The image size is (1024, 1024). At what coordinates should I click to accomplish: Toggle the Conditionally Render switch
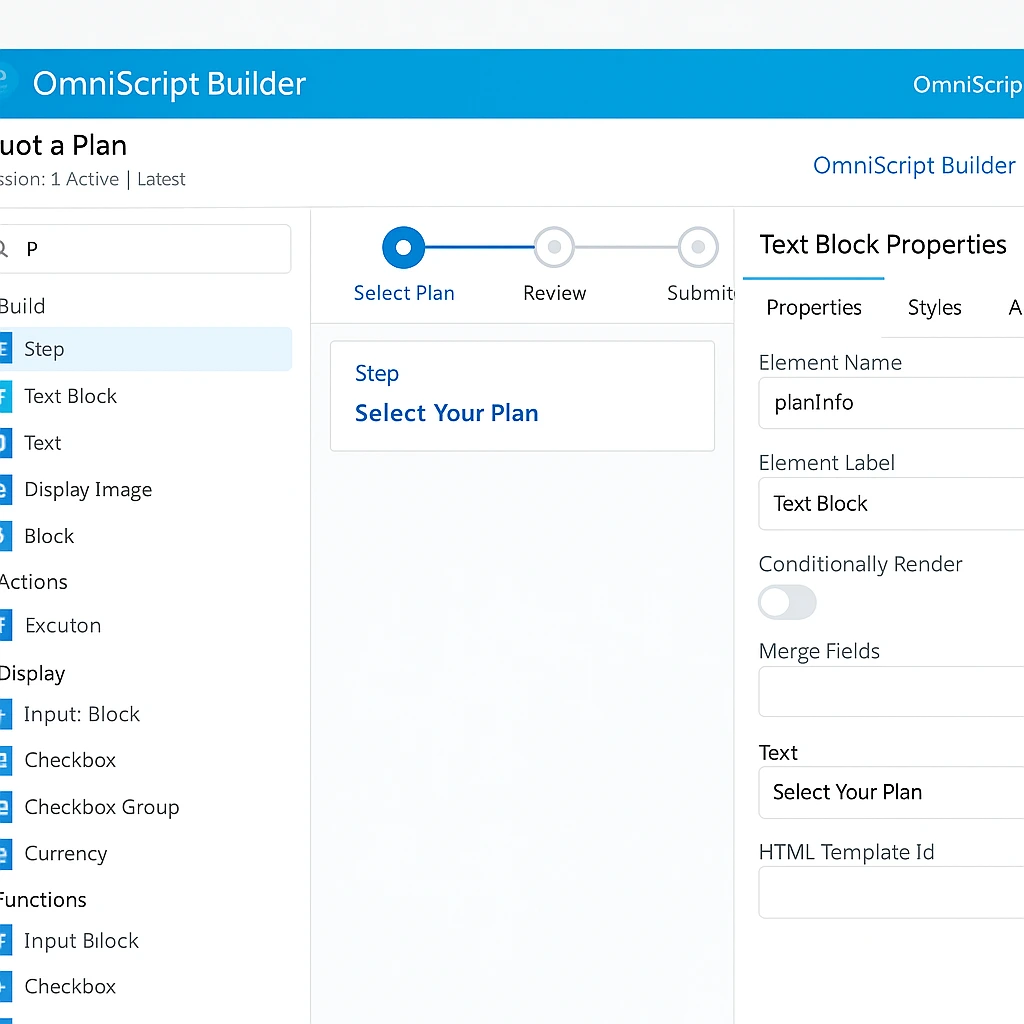tap(787, 602)
